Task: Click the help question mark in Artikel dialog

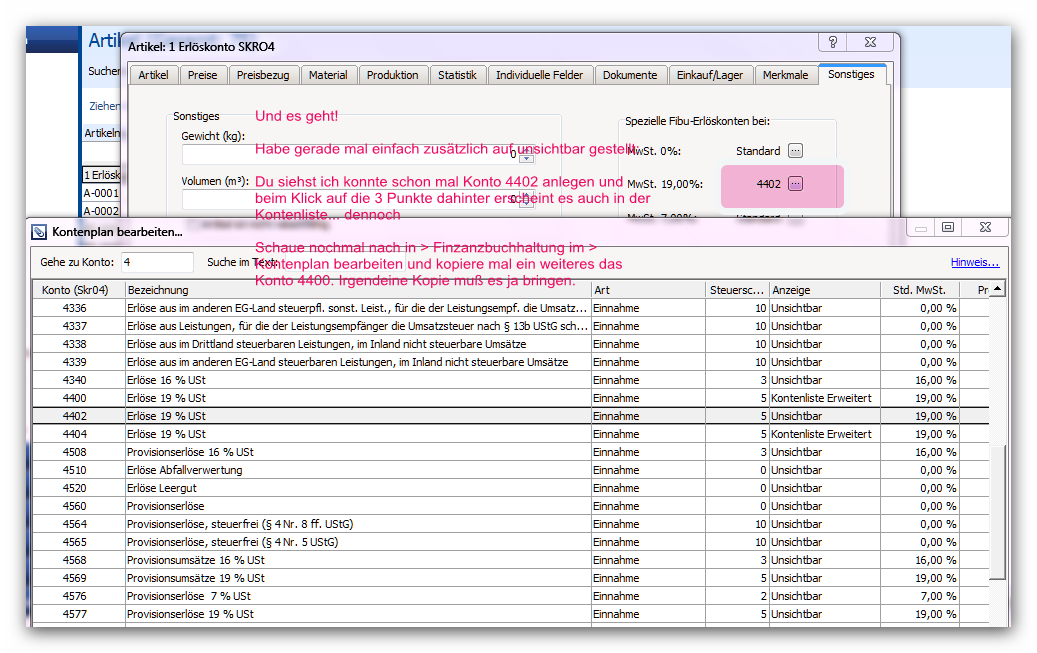Action: (833, 42)
